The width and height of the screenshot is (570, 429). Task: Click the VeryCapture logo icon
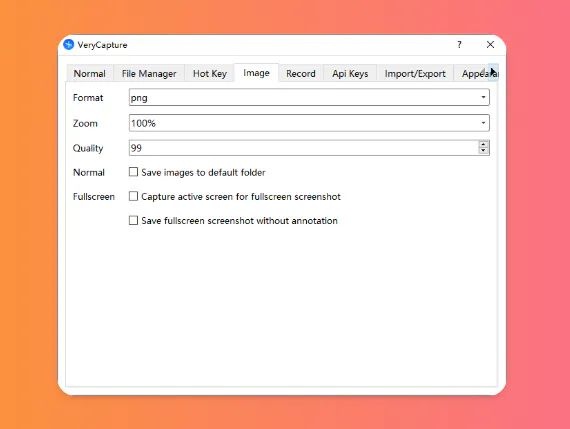pyautogui.click(x=68, y=44)
